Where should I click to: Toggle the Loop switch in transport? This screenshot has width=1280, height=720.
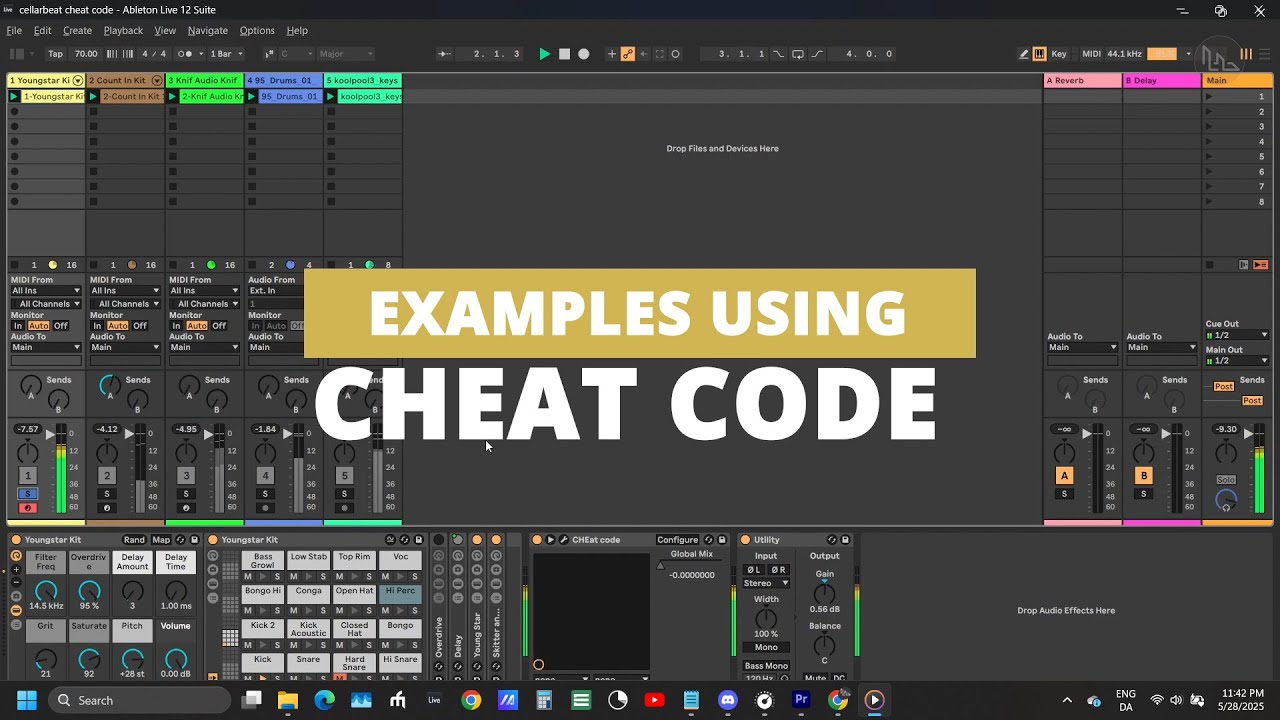[x=798, y=54]
